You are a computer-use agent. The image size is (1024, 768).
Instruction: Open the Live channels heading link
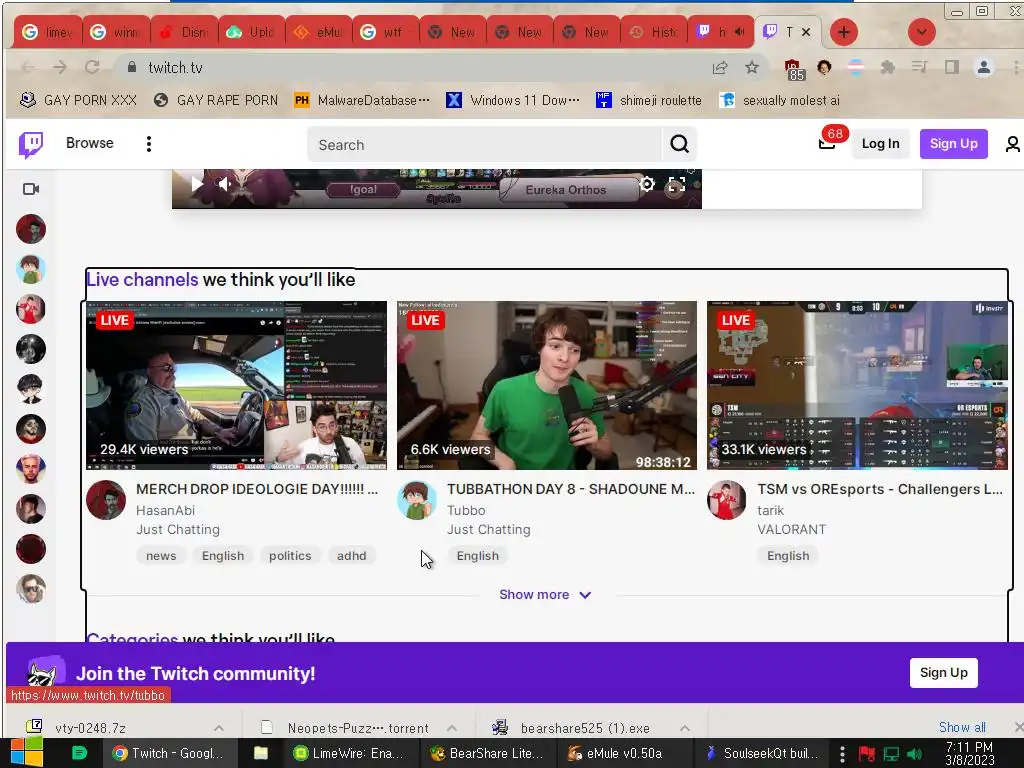pyautogui.click(x=142, y=280)
